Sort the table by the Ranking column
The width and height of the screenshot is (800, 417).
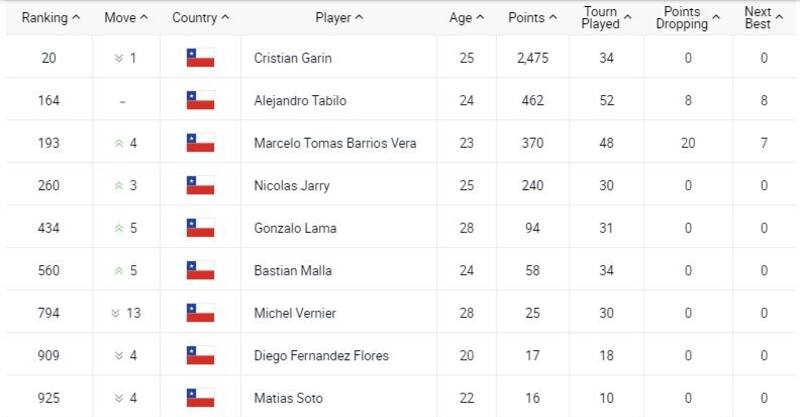51,18
